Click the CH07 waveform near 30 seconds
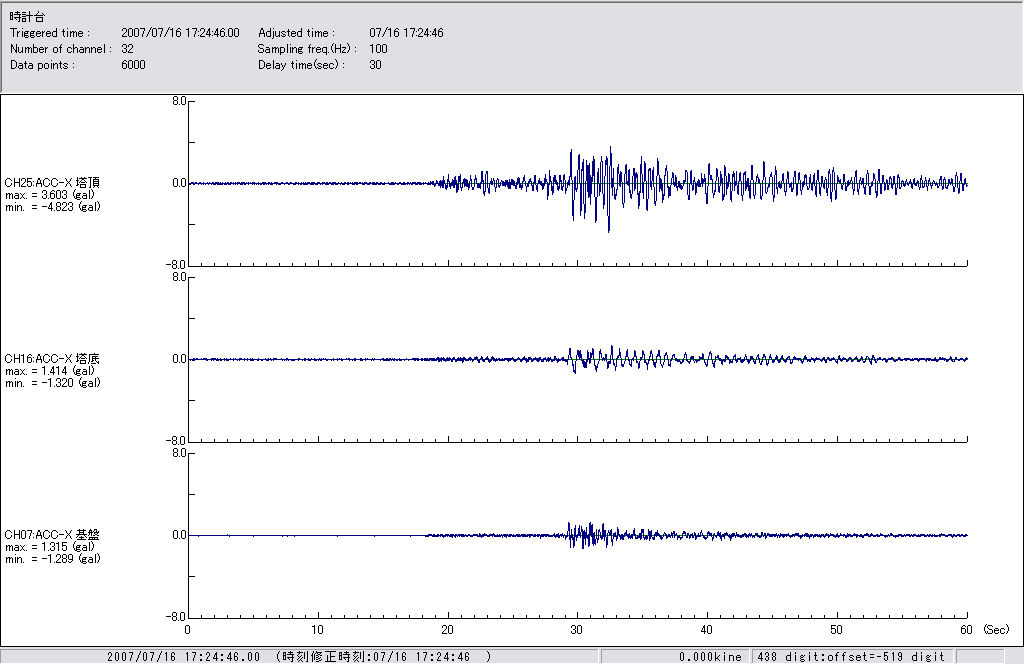 click(x=577, y=535)
